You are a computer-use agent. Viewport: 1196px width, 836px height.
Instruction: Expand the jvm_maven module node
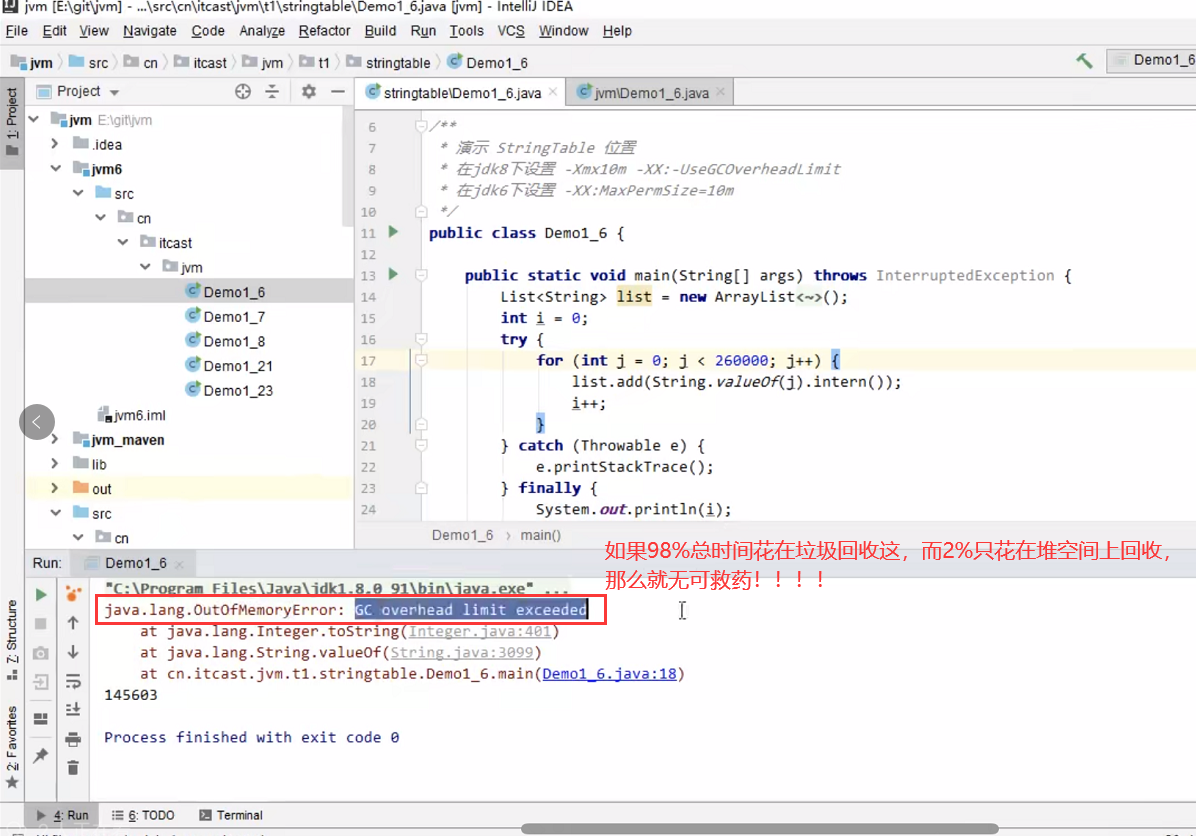pos(56,440)
